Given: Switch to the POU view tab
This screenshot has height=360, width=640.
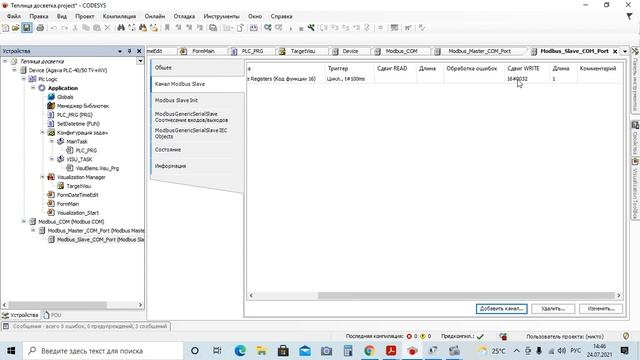Looking at the screenshot, I should pyautogui.click(x=53, y=315).
